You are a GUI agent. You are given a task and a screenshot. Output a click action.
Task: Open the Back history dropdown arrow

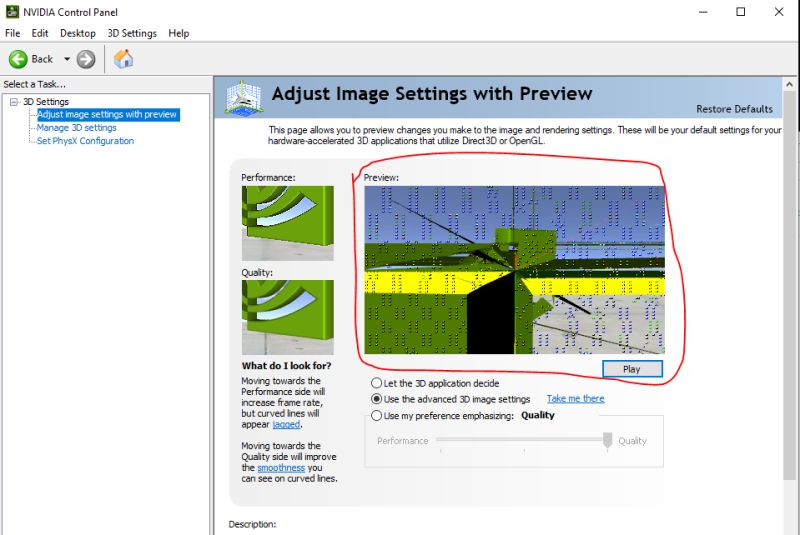[x=67, y=59]
